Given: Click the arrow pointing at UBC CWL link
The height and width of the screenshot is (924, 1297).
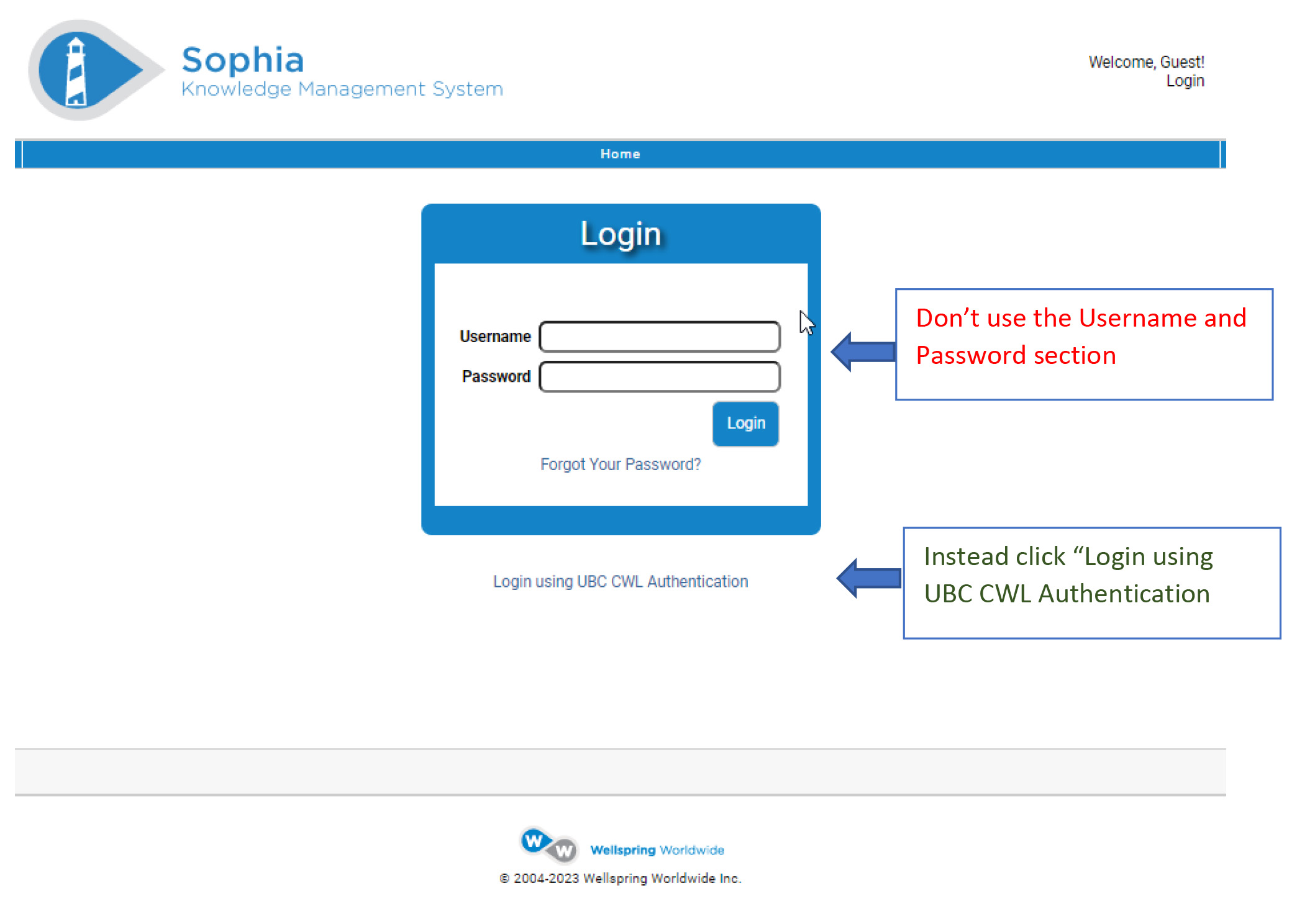Looking at the screenshot, I should (867, 579).
